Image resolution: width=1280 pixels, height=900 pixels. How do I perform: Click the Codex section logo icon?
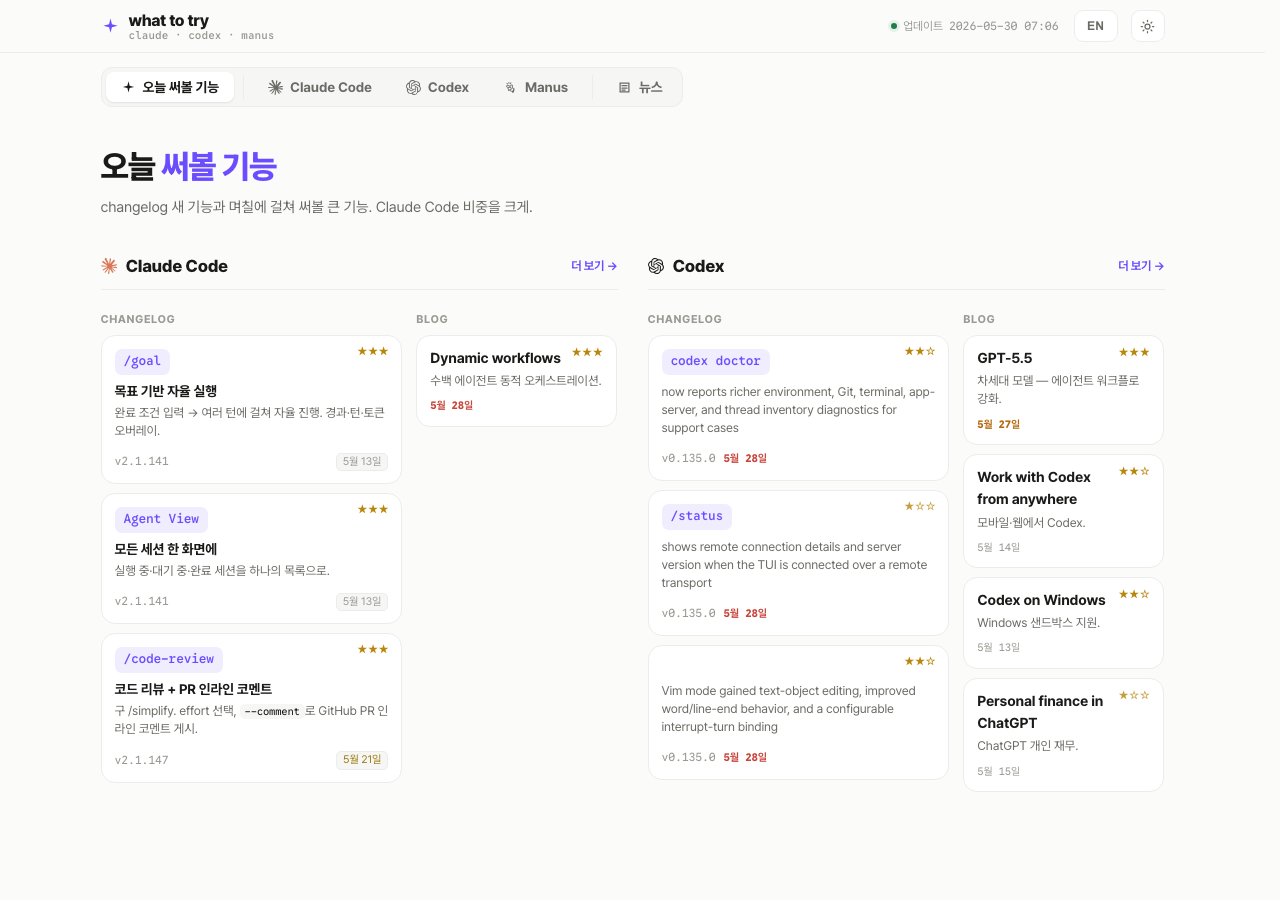pos(656,266)
